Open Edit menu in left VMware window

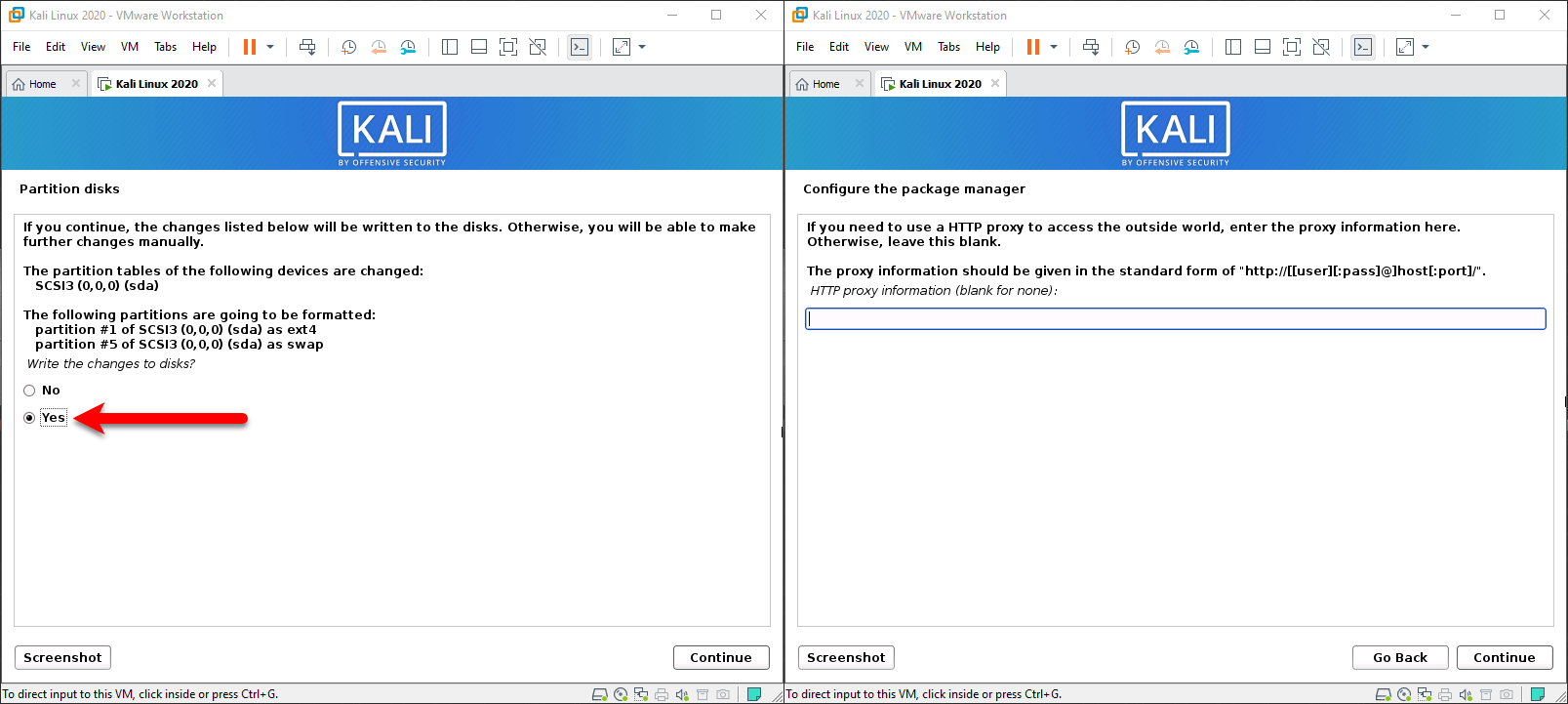56,47
